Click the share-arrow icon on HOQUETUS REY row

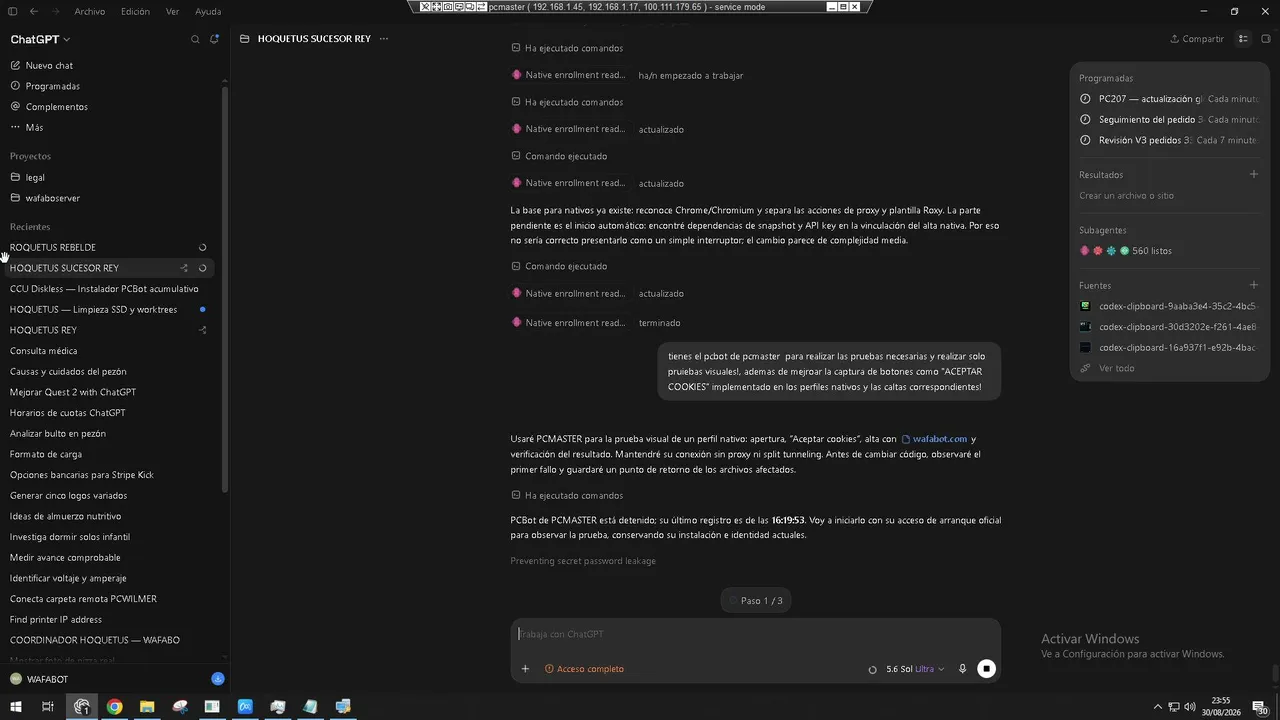tap(203, 330)
